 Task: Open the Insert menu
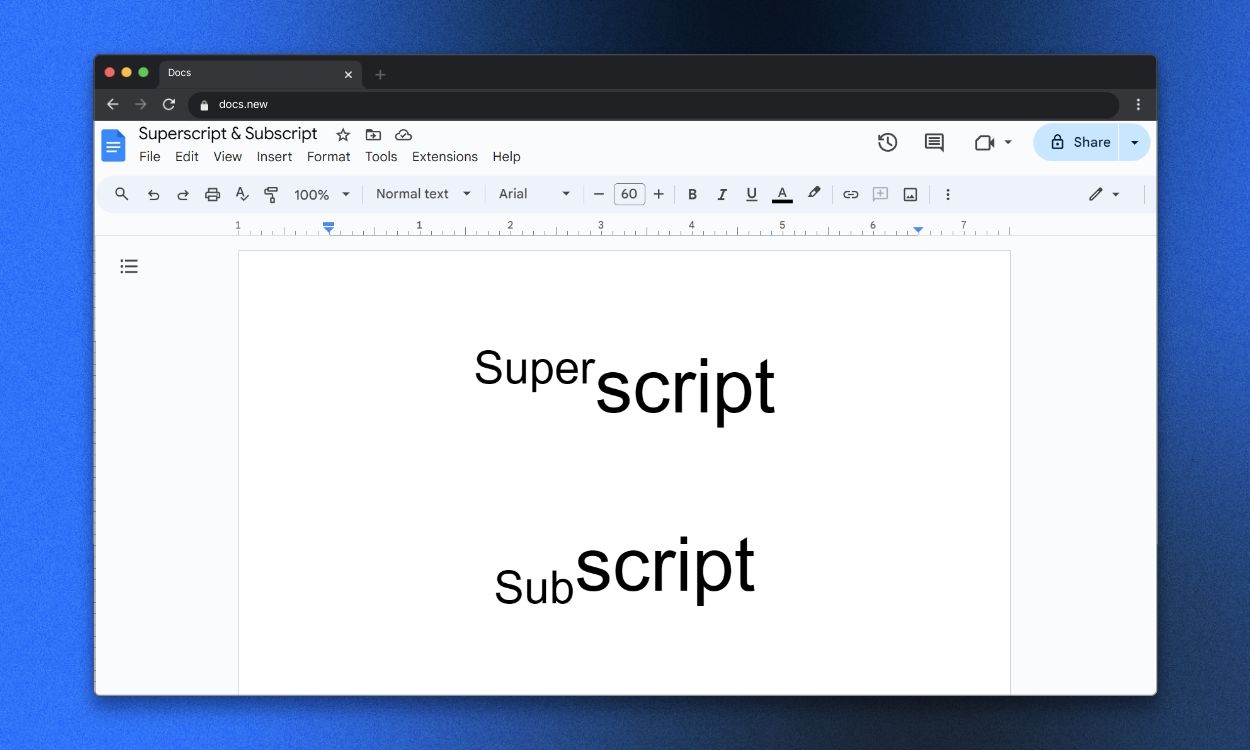274,157
